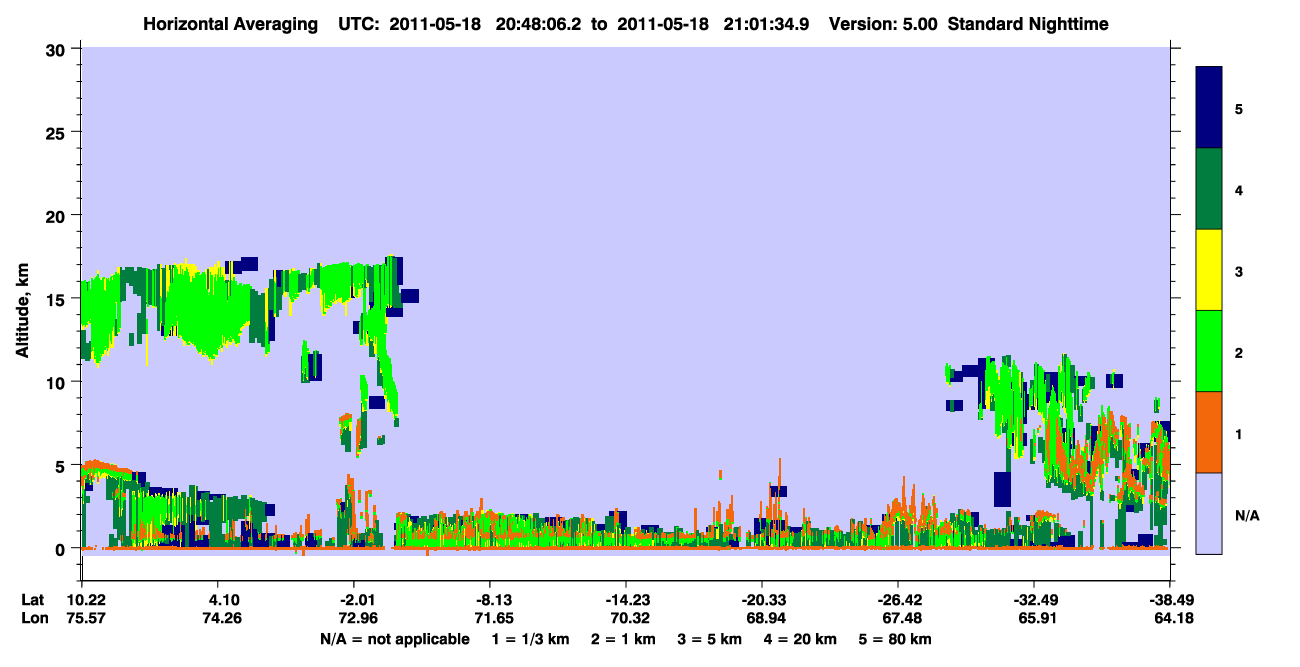Image resolution: width=1300 pixels, height=667 pixels.
Task: Click the '2 = 1 km' legend note
Action: click(623, 639)
